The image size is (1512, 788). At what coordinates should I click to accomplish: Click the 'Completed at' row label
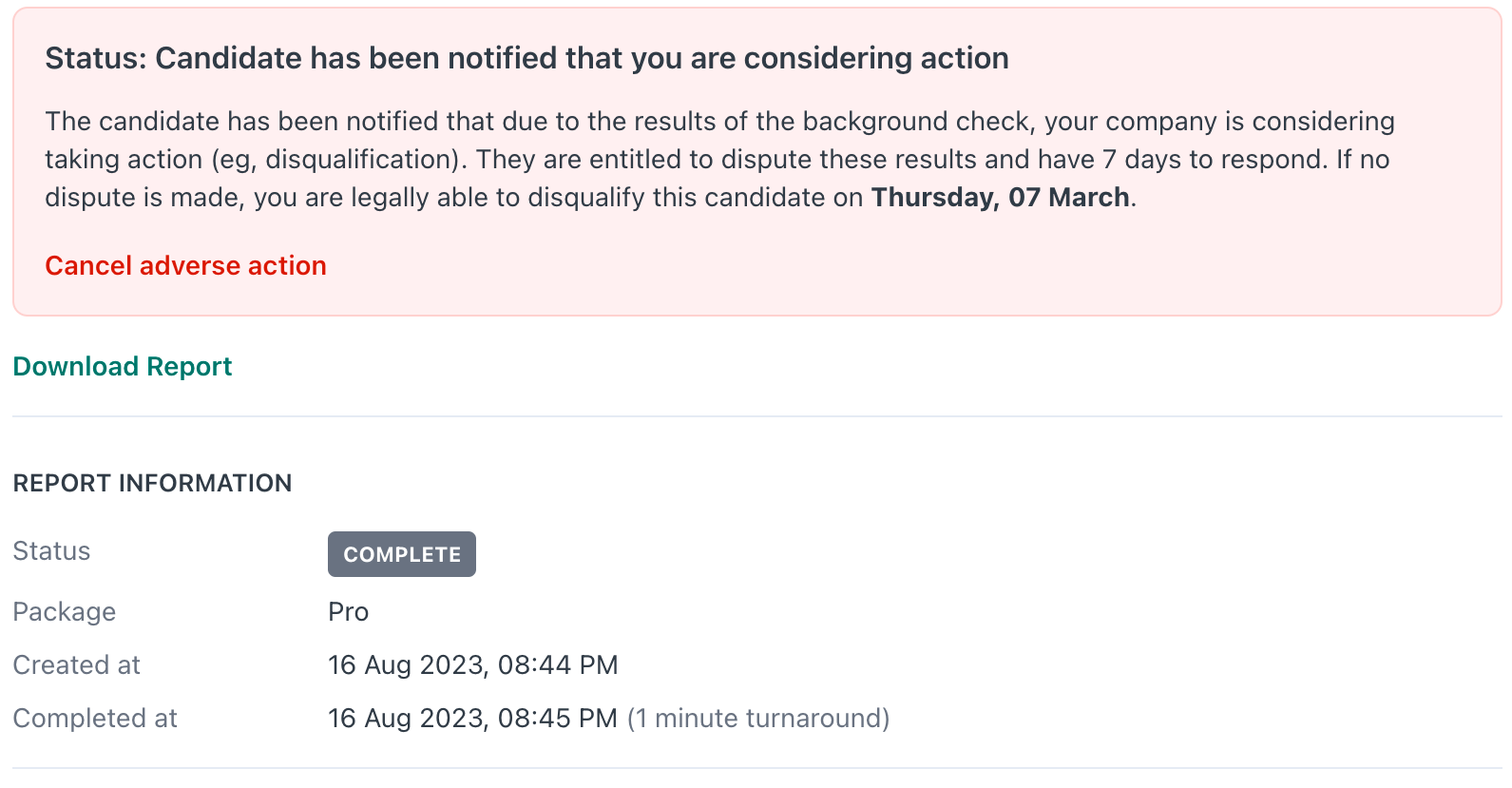pyautogui.click(x=95, y=719)
